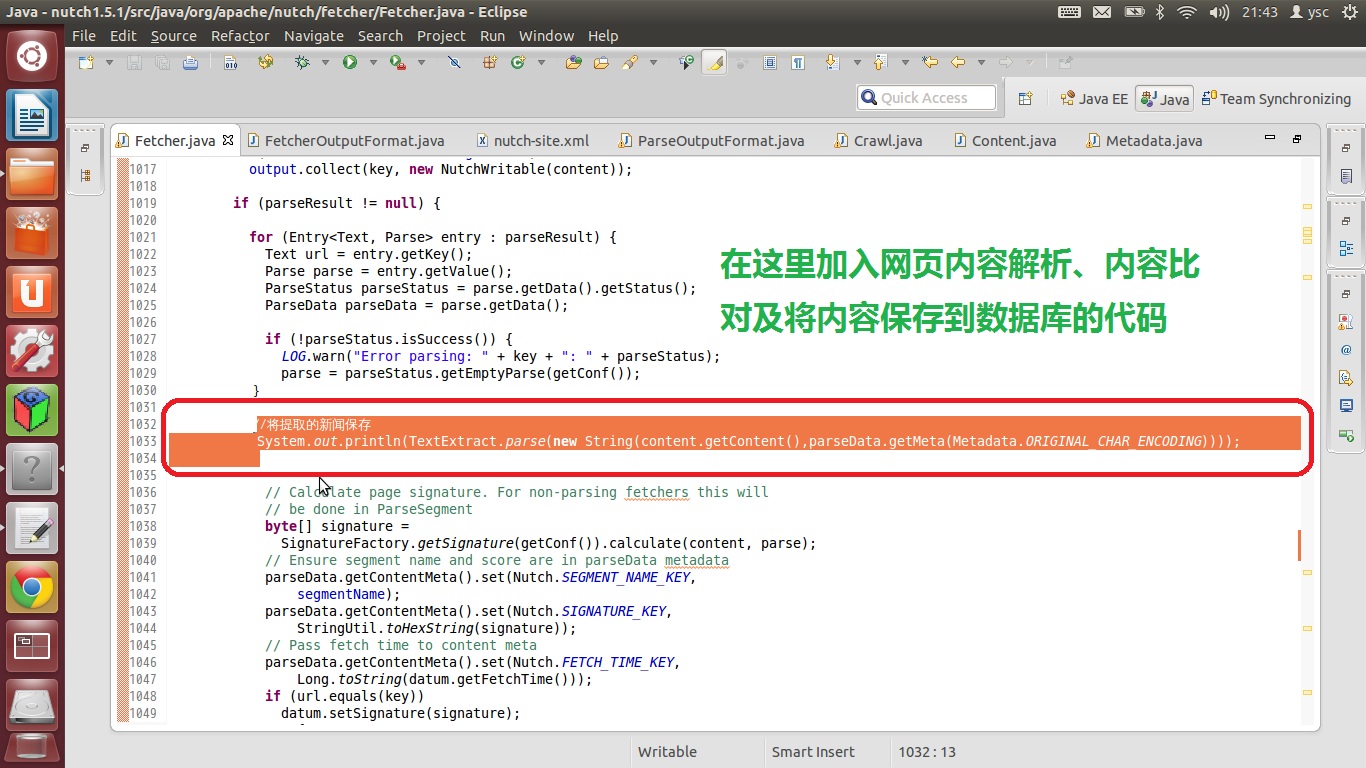Toggle the Breadcrumb toolbar button
Screen dimensions: 1366x768
687,63
